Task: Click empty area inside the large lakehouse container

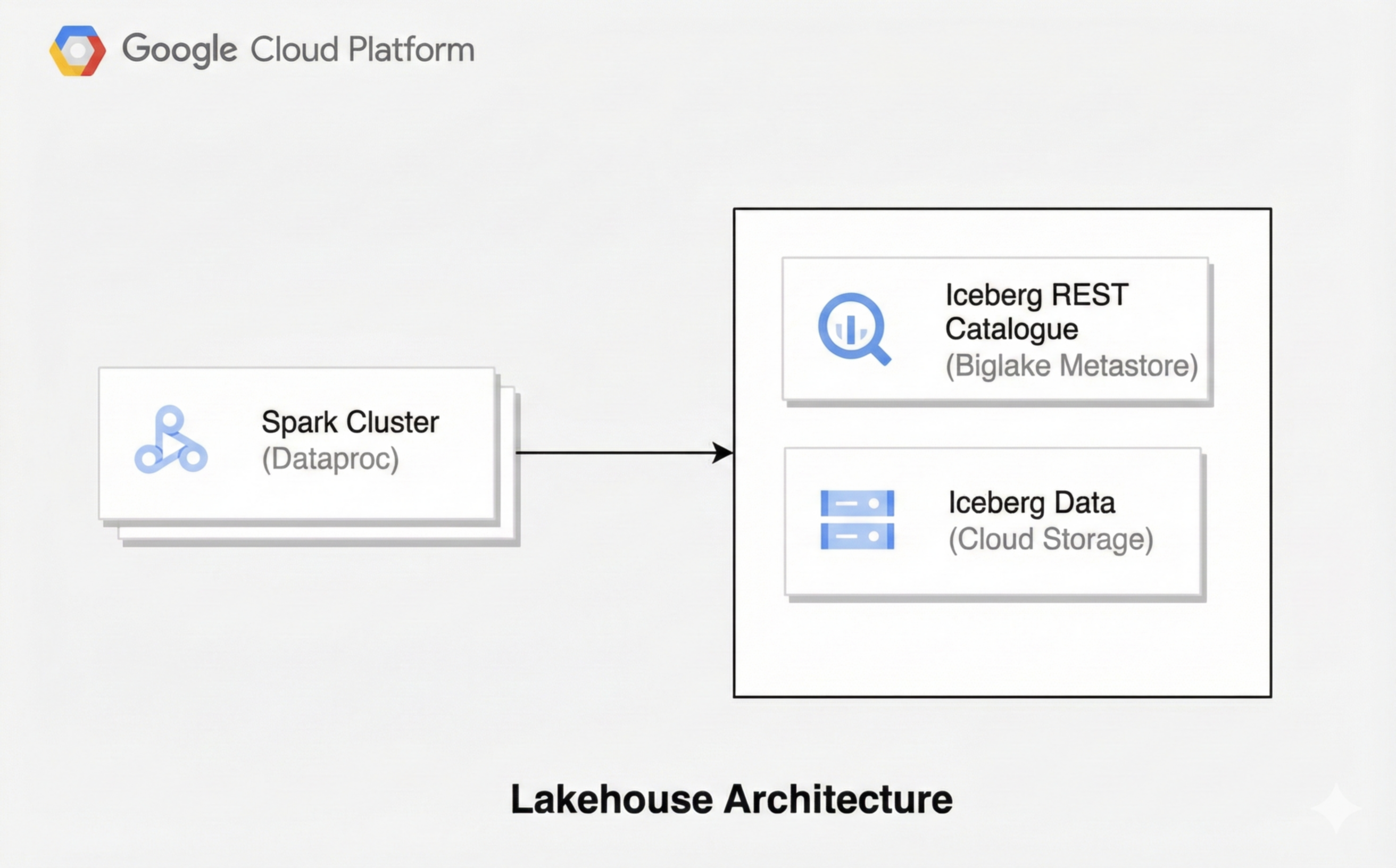Action: pyautogui.click(x=1001, y=649)
